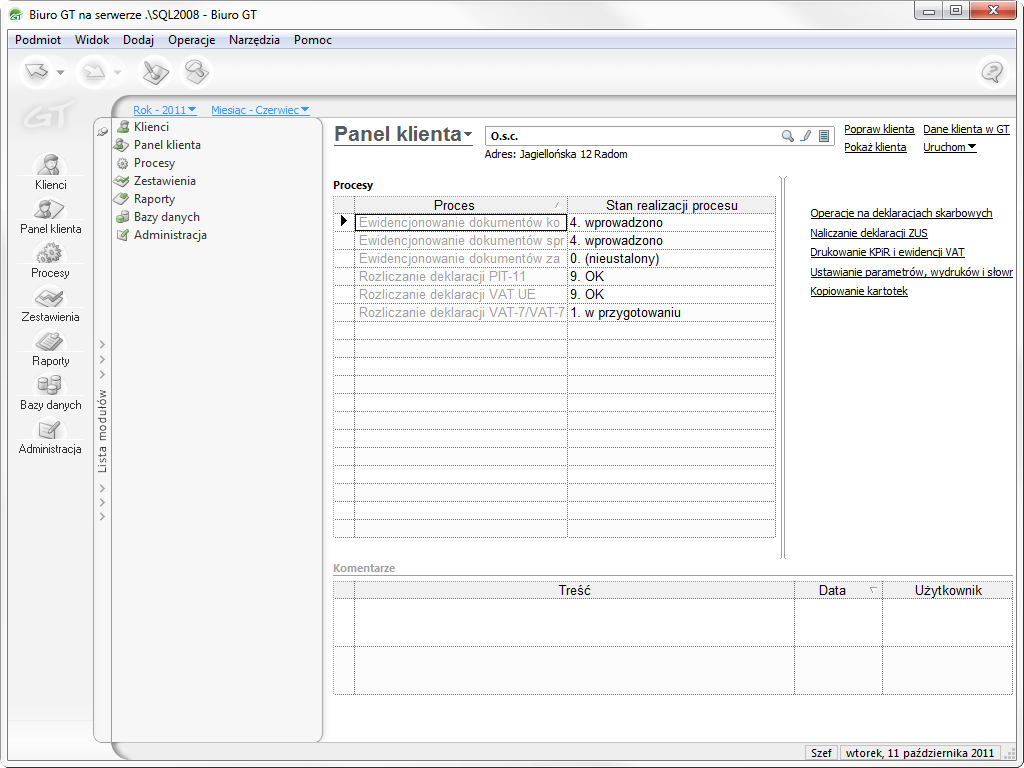Click the pencil edit icon in client field
The width and height of the screenshot is (1024, 768).
coord(806,136)
